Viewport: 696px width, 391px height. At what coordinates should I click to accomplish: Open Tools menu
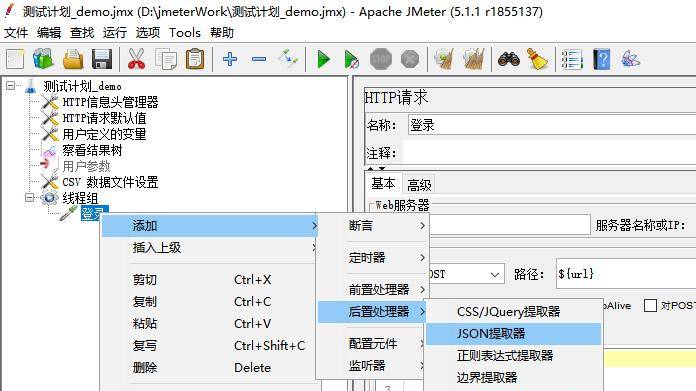185,32
